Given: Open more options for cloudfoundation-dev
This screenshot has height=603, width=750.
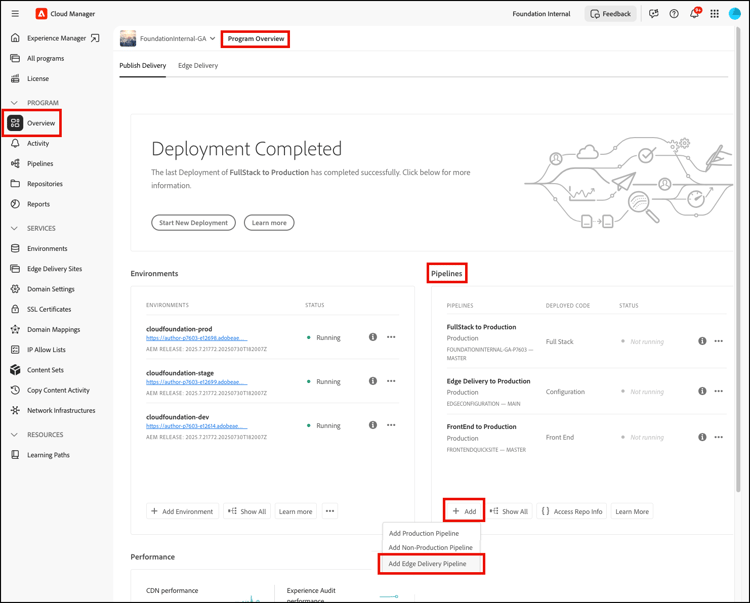Looking at the screenshot, I should pos(391,425).
